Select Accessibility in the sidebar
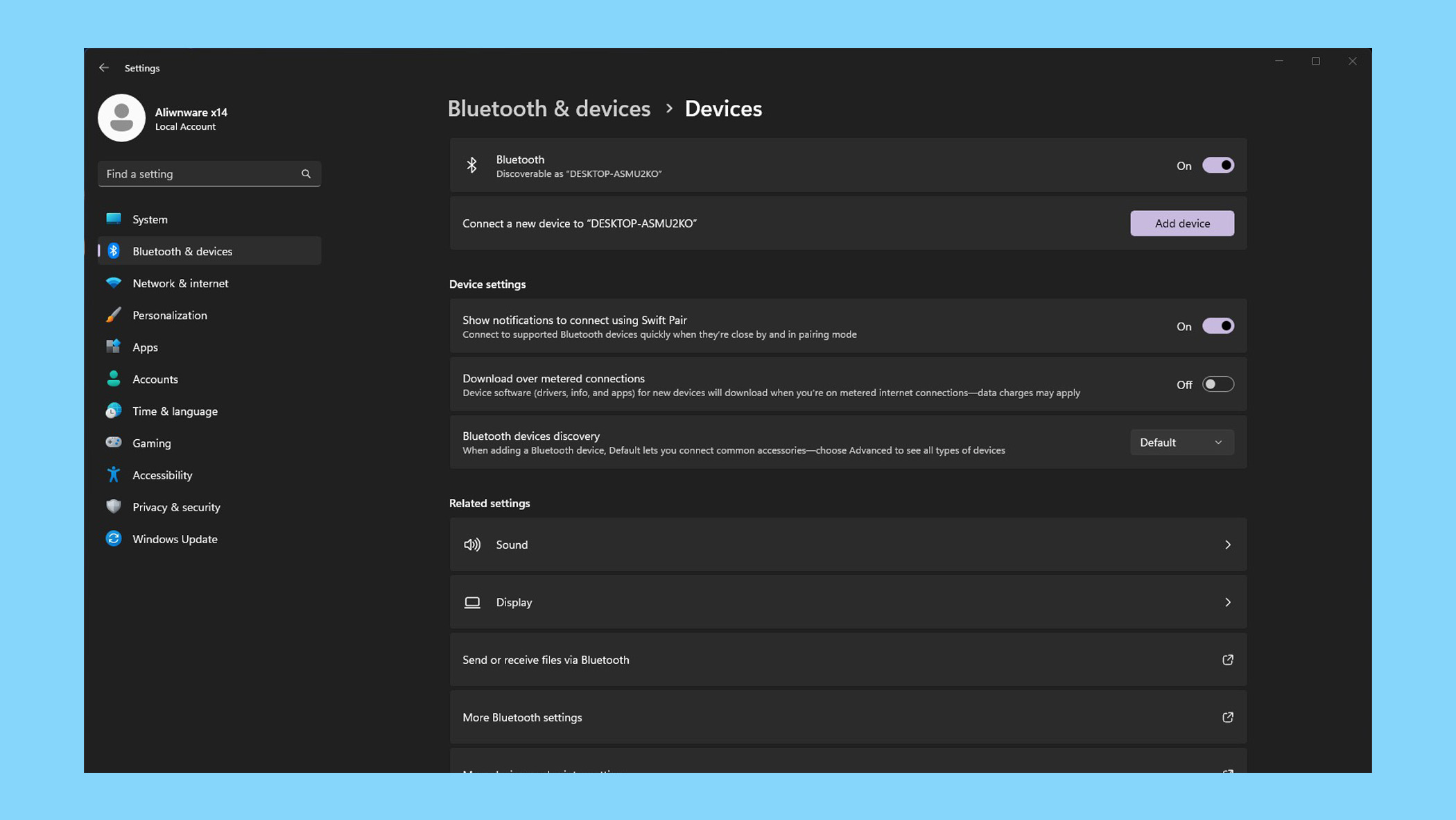 coord(209,475)
